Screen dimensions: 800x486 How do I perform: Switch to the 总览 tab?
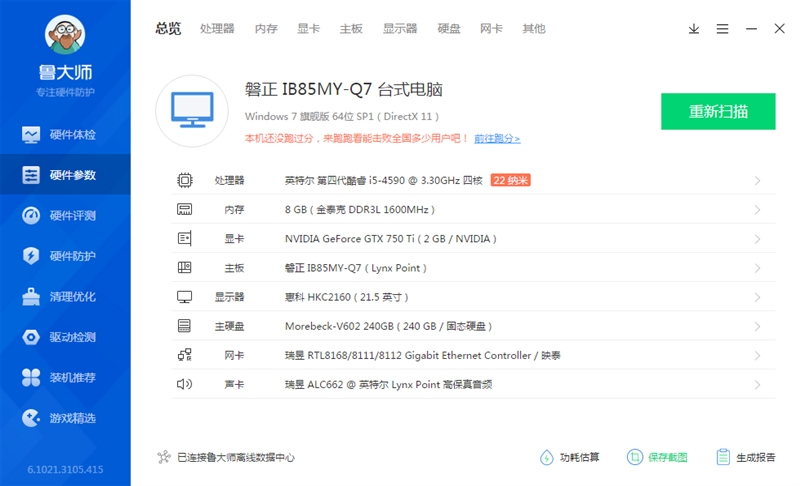click(x=168, y=29)
